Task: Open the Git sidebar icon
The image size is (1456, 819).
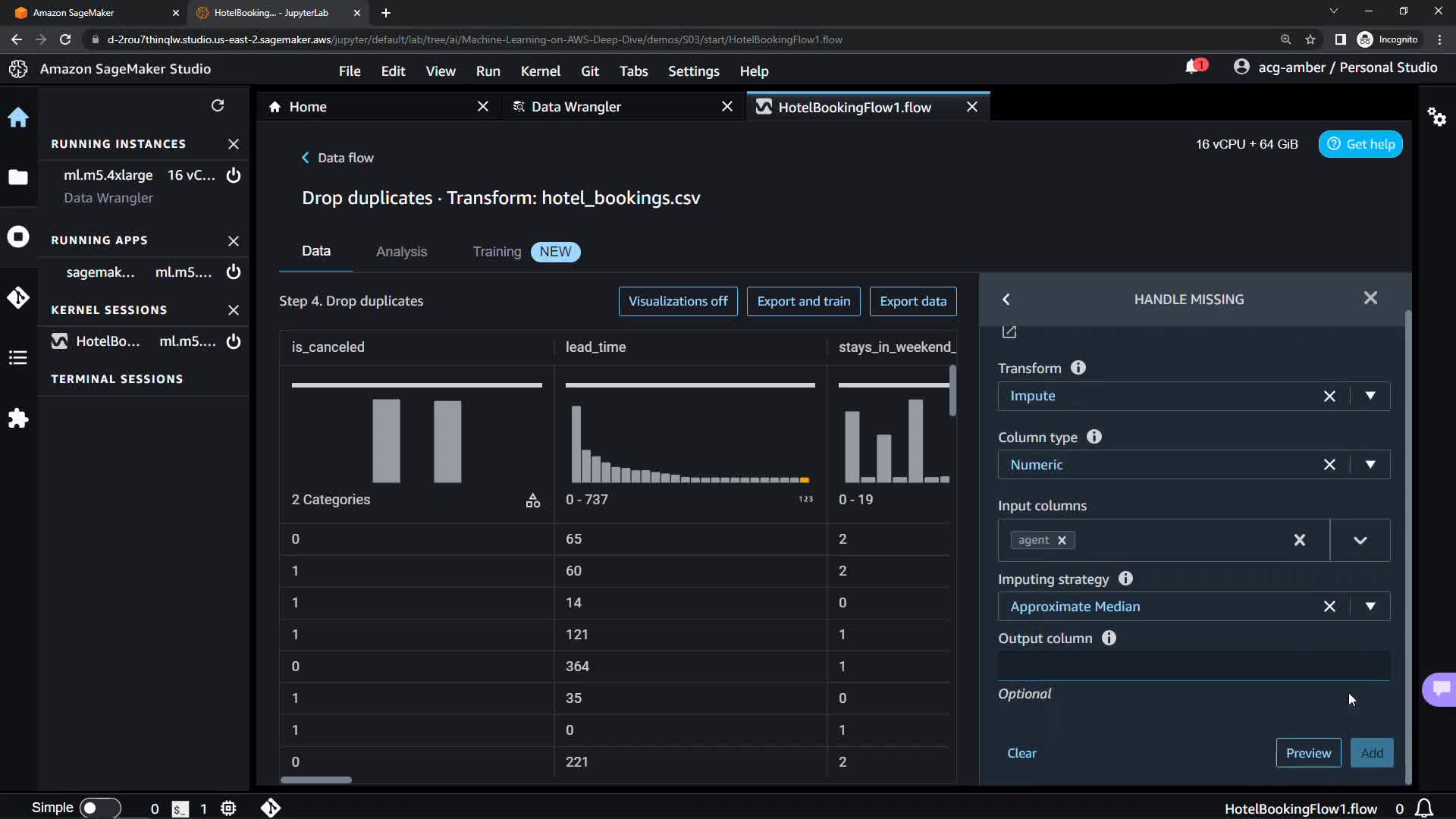Action: 18,297
